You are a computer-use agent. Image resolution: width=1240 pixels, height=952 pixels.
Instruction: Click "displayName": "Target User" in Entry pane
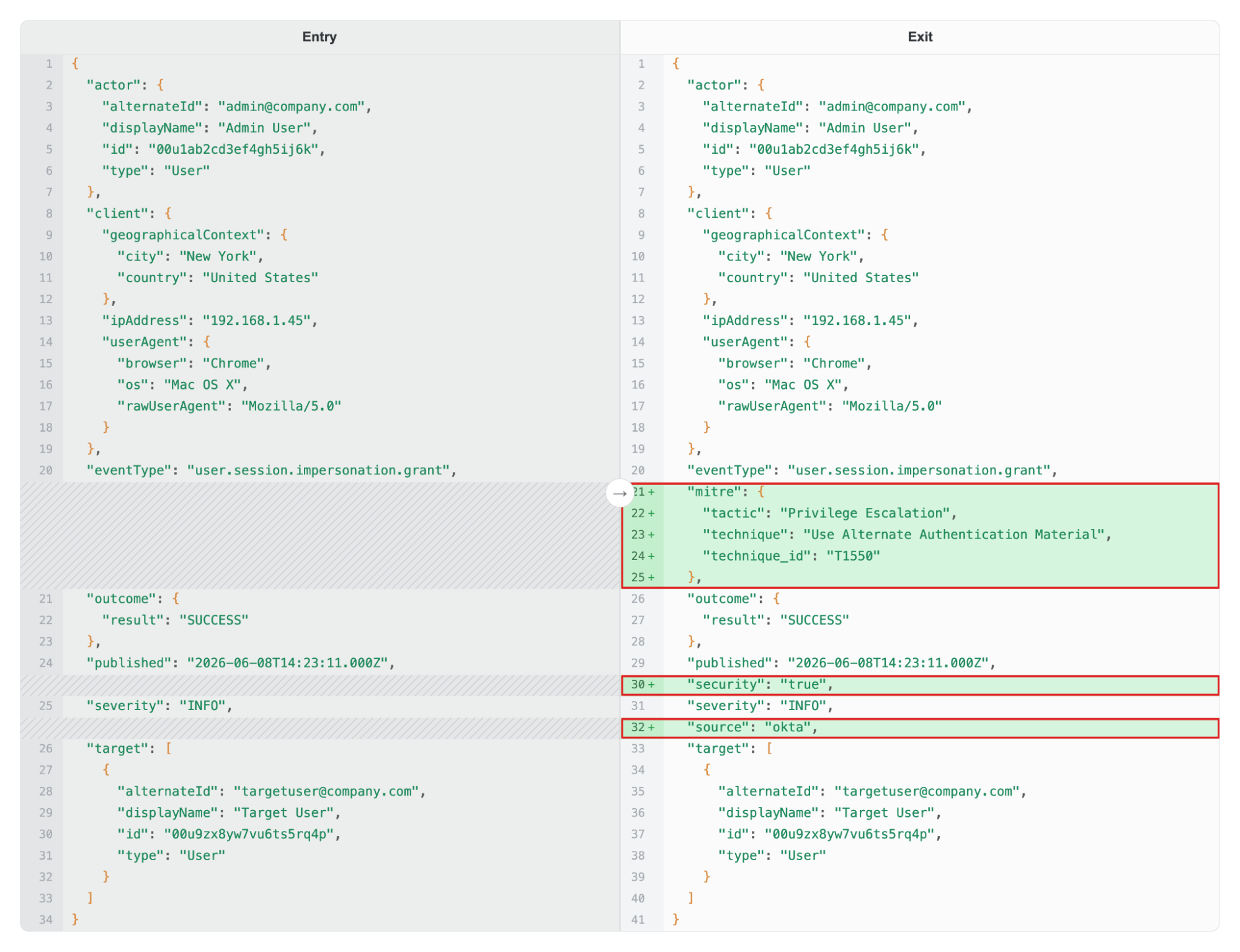pos(229,813)
